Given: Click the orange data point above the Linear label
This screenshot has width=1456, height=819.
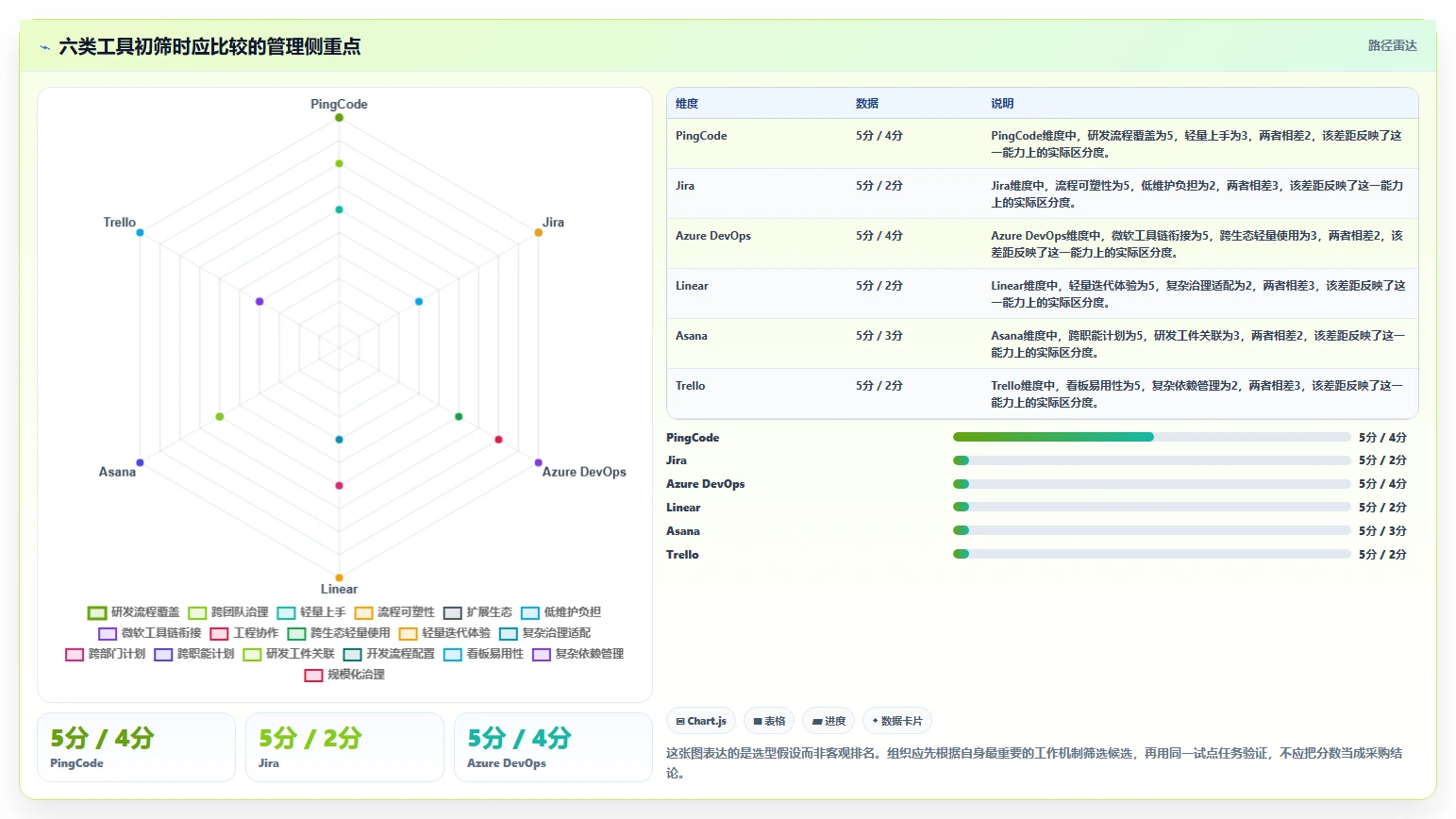Looking at the screenshot, I should click(339, 577).
